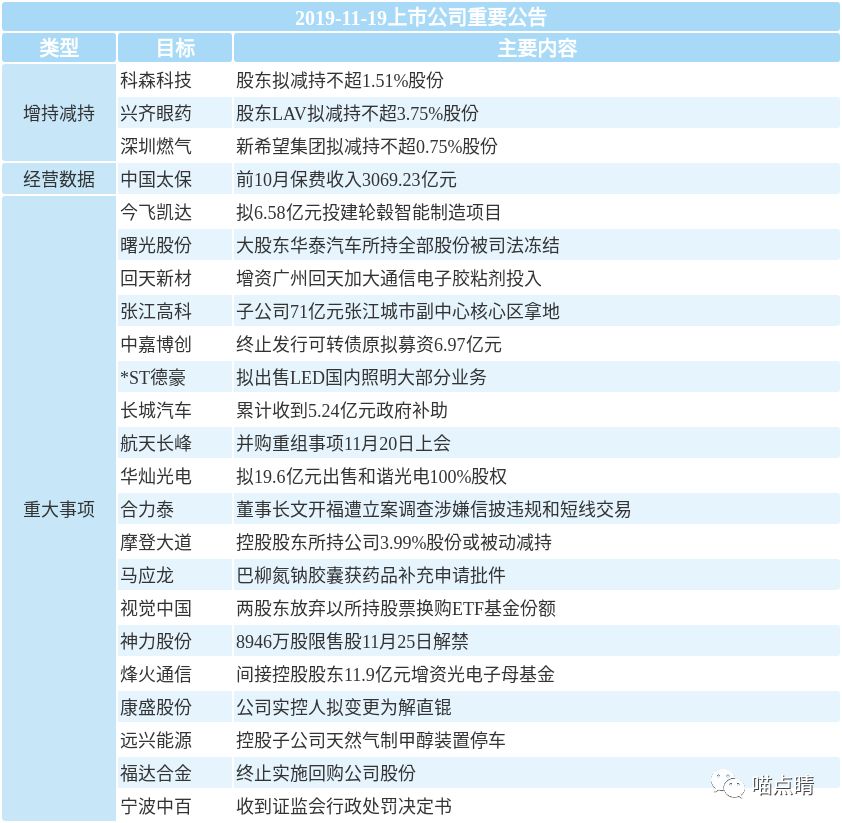Image resolution: width=842 pixels, height=823 pixels.
Task: Click 间接控股股东11.9亿元增资光电子母基金 text
Action: [395, 674]
